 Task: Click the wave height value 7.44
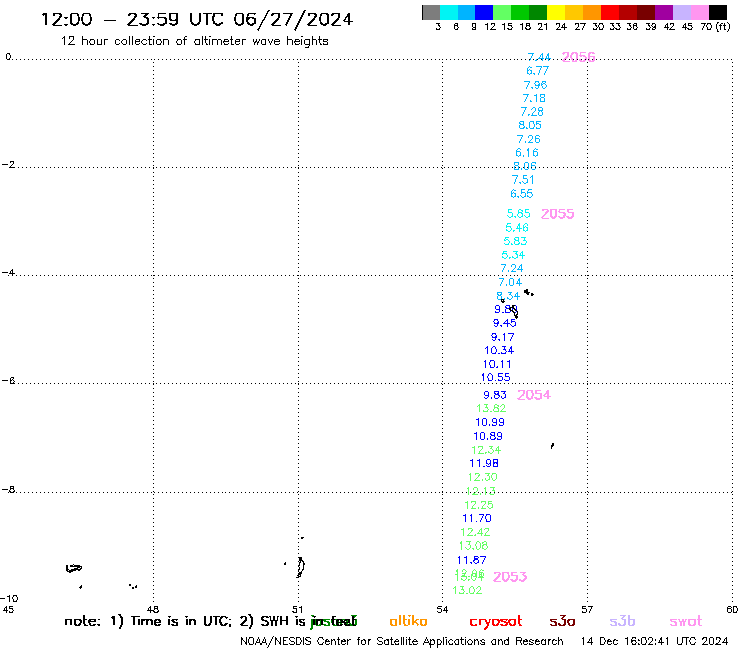(x=539, y=57)
